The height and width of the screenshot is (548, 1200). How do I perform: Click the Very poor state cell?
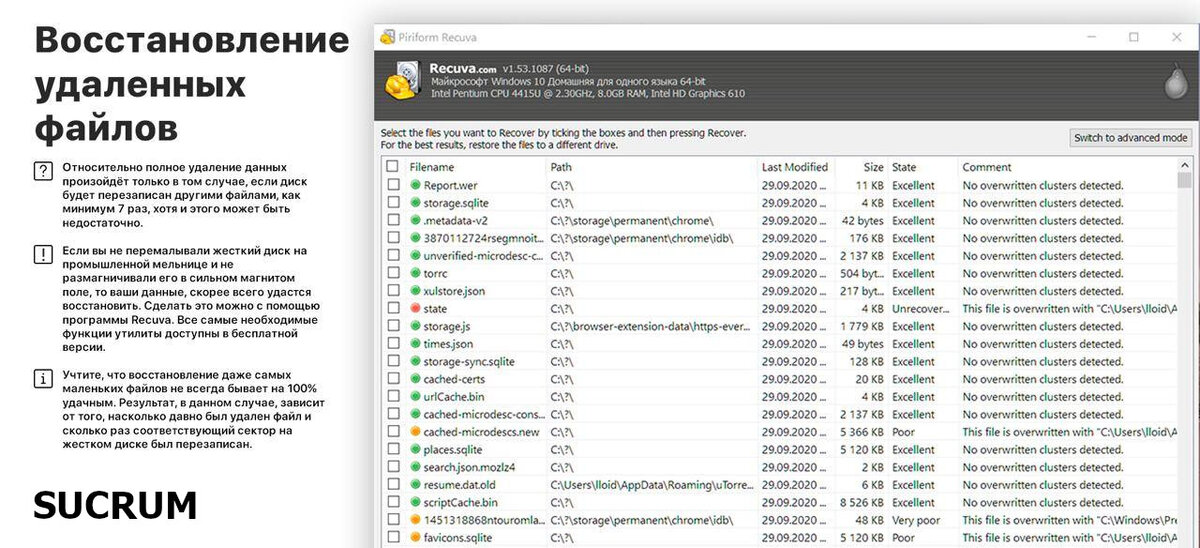click(x=916, y=520)
